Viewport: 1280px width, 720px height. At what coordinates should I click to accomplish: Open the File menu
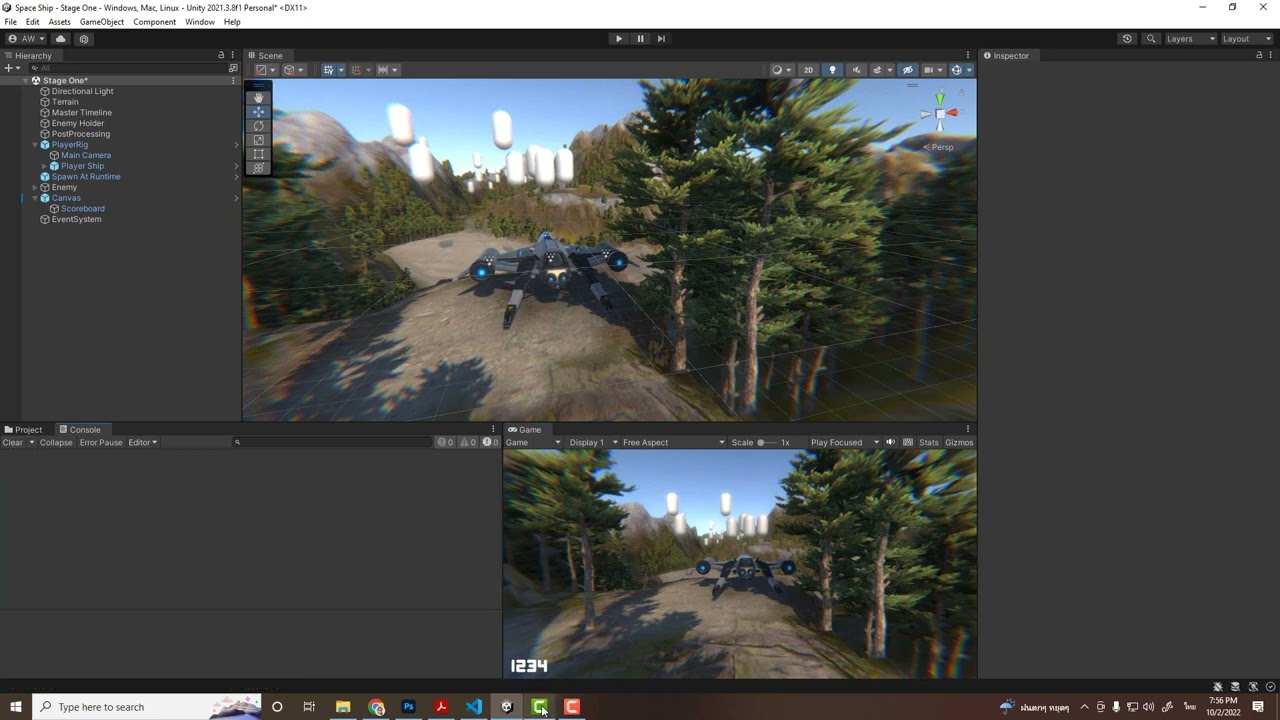pyautogui.click(x=10, y=22)
